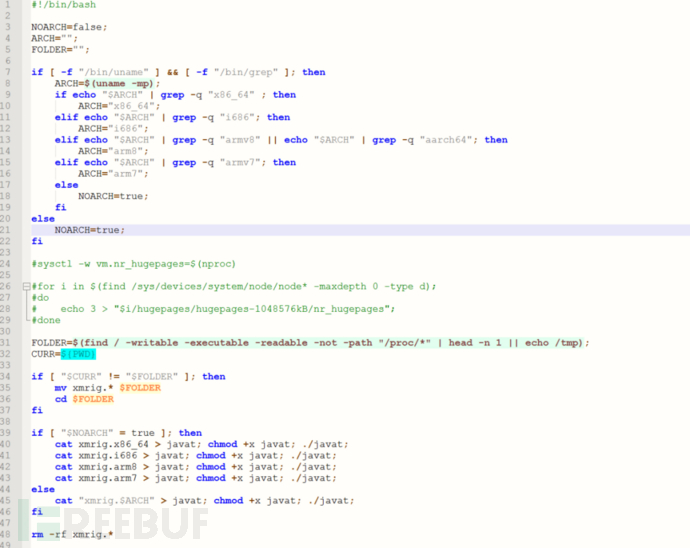Click the line 'ARCH="arm7";'
The height and width of the screenshot is (548, 690).
[x=113, y=174]
